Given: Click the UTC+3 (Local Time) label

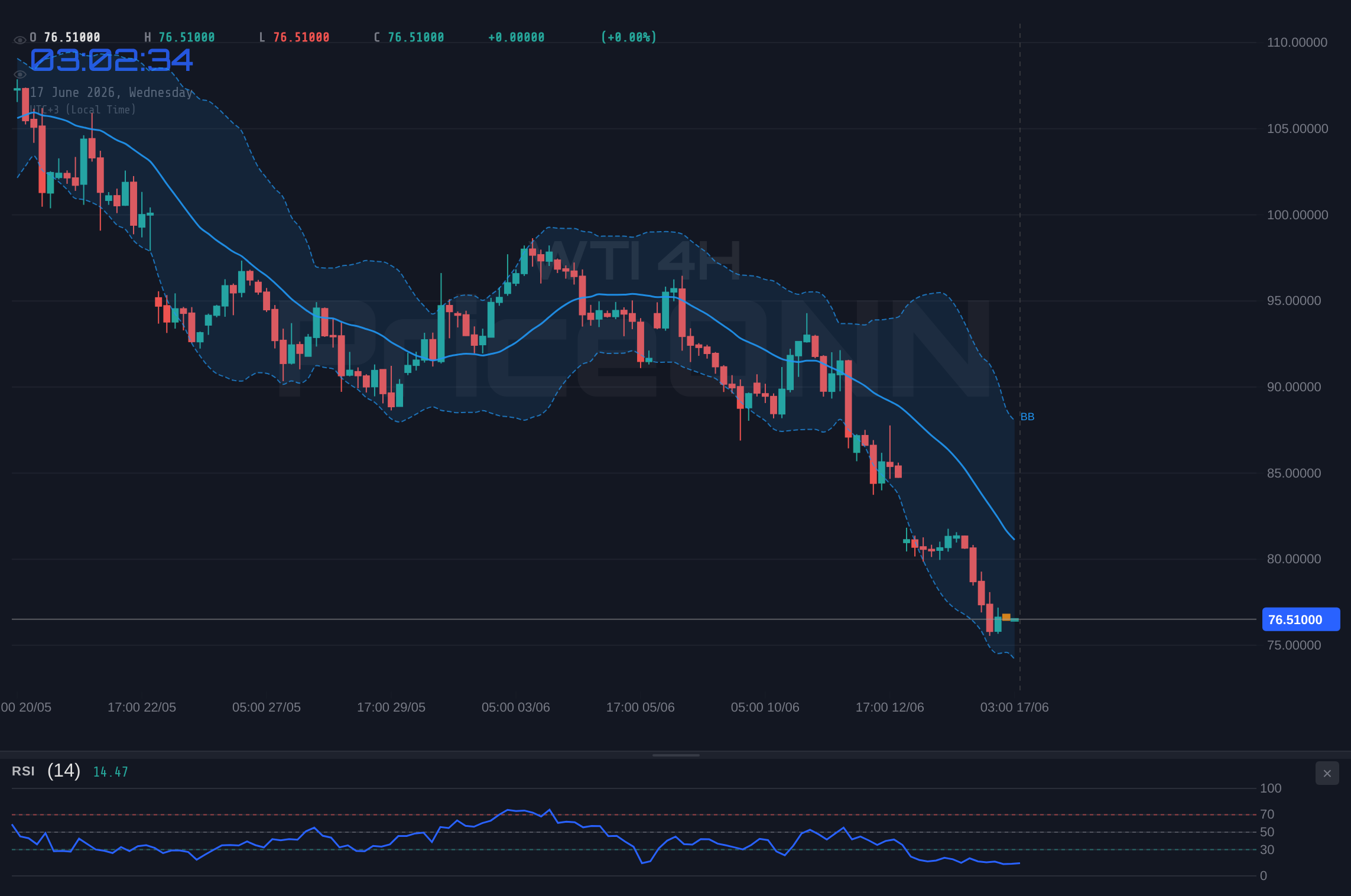Looking at the screenshot, I should [83, 110].
